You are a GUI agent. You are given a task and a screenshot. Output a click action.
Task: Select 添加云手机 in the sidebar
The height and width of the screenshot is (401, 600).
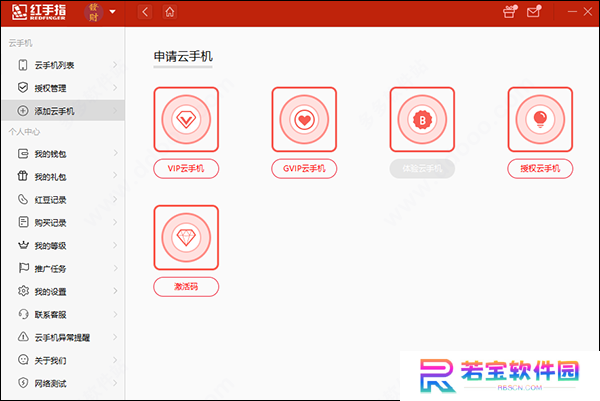click(x=63, y=111)
